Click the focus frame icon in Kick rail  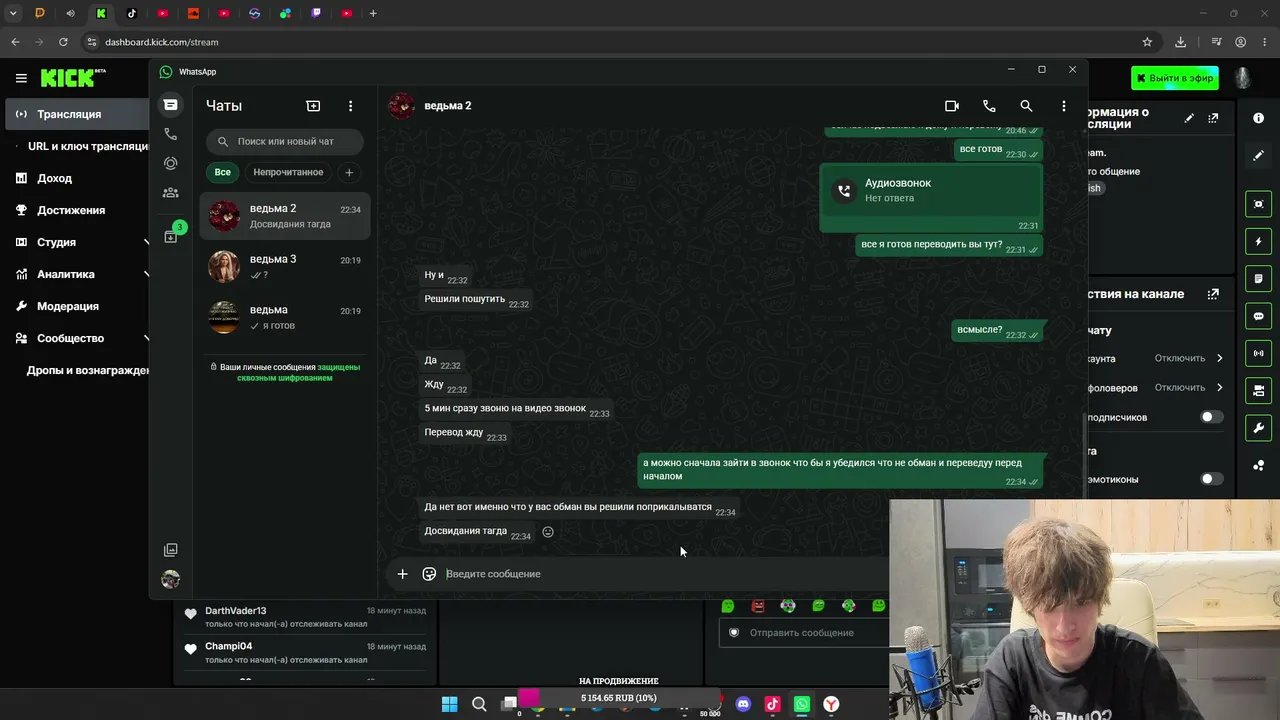1258,204
